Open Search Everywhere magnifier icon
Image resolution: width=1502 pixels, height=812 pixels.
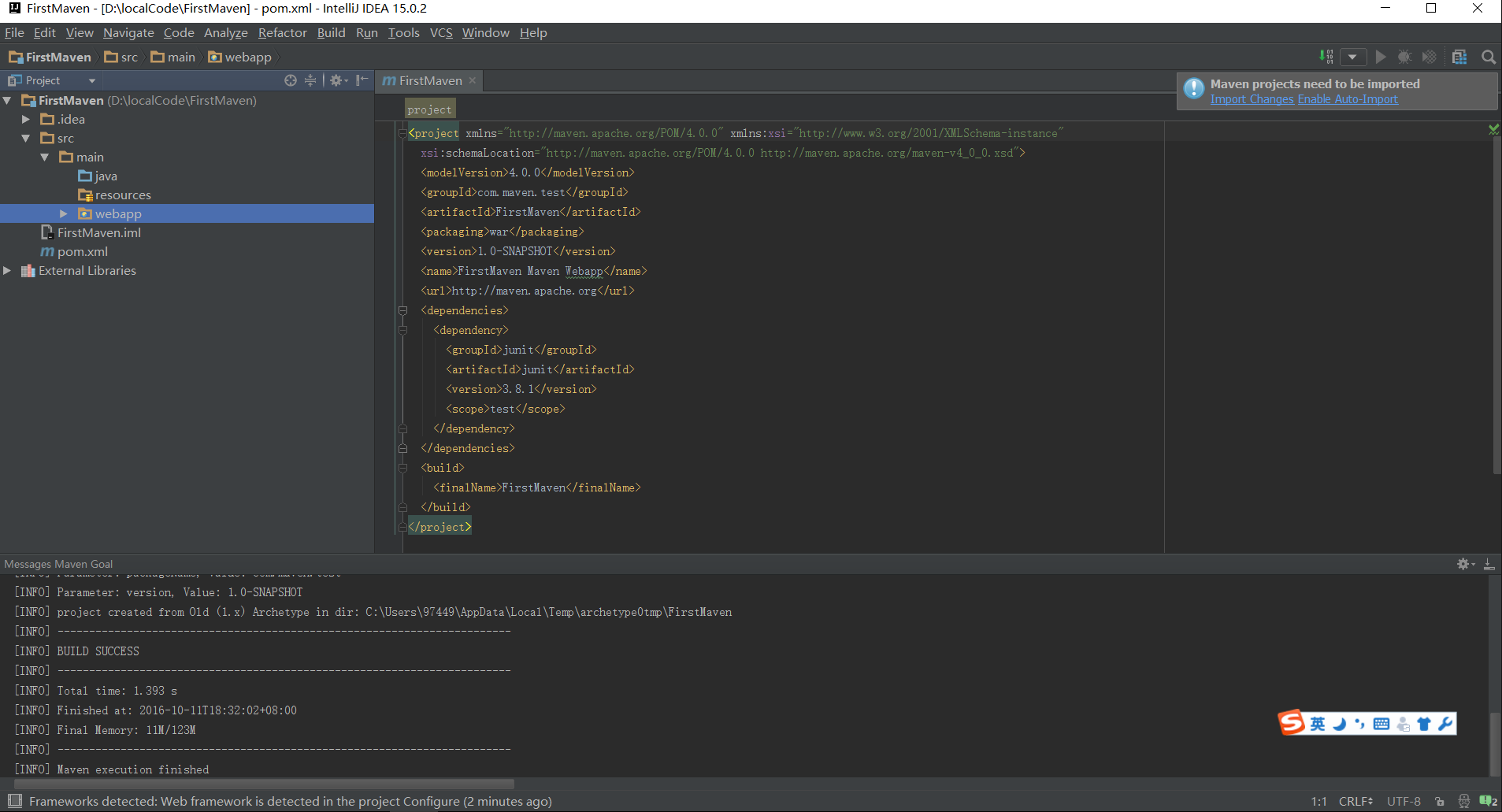(1488, 57)
